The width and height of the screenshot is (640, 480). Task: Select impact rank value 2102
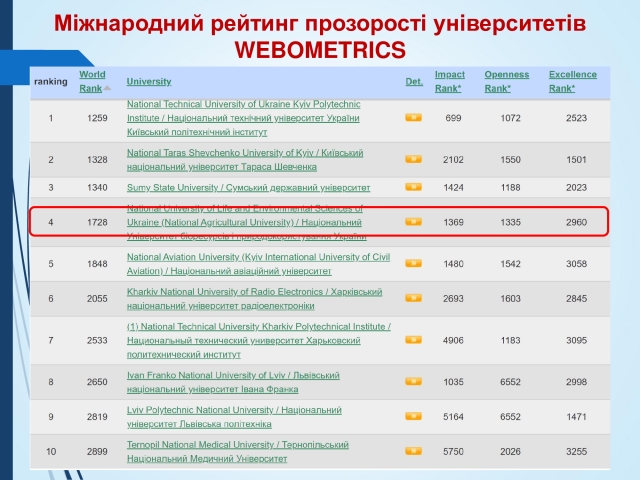[x=453, y=160]
